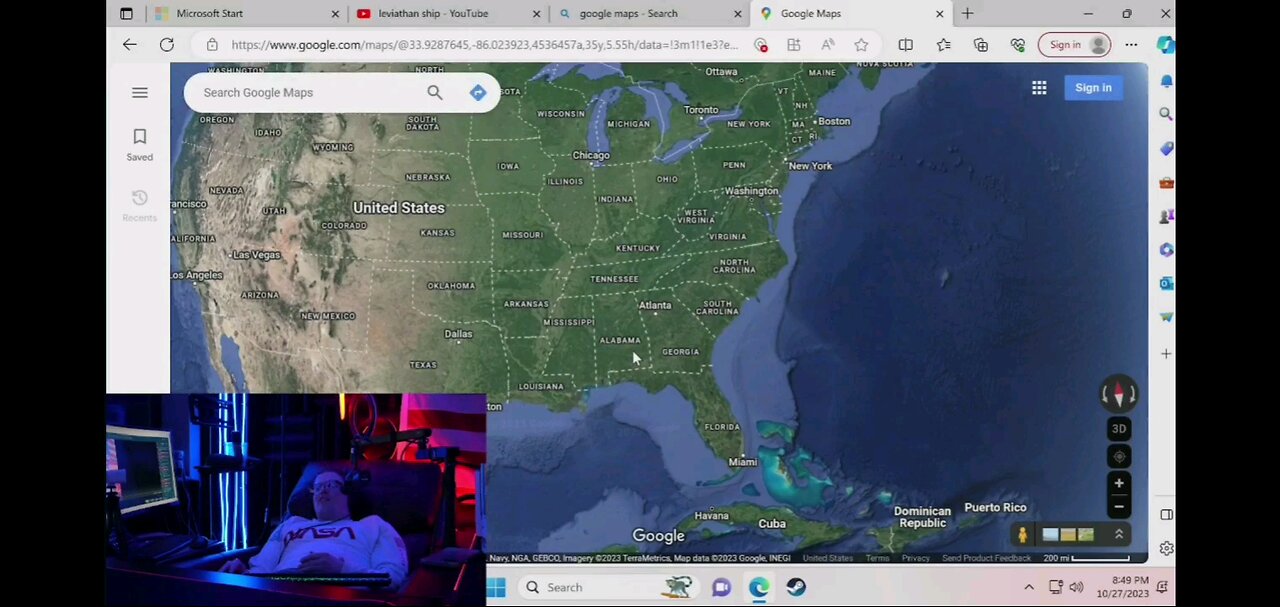The image size is (1280, 607).
Task: Add a sidebar app with plus
Action: 1166,354
